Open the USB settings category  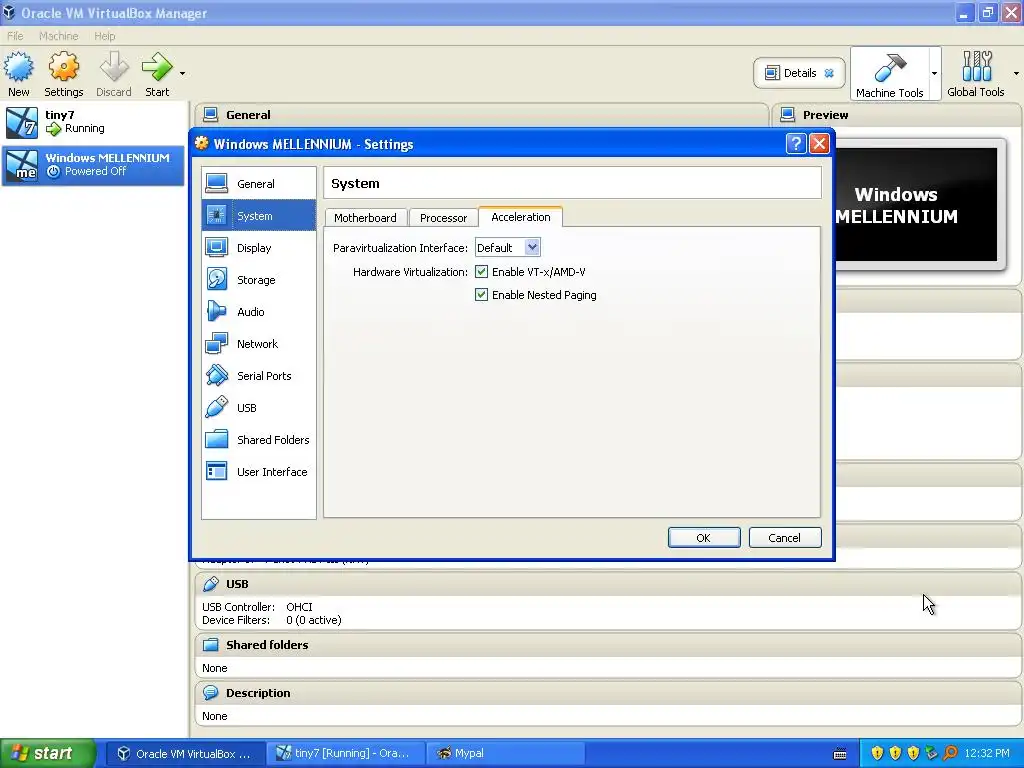(259, 408)
